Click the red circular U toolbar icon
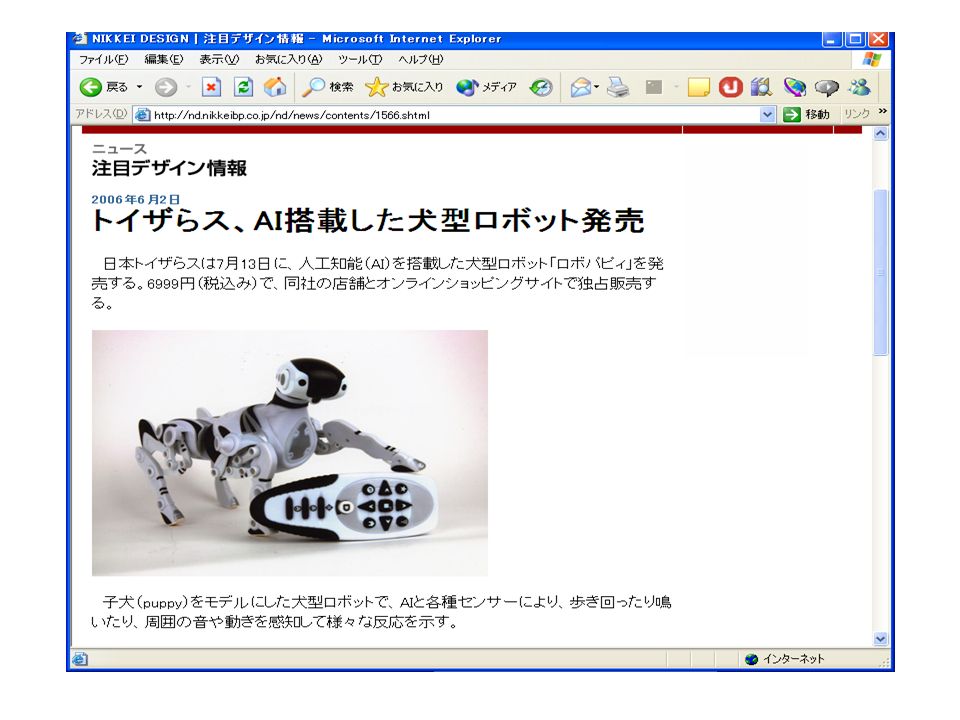The height and width of the screenshot is (720, 960). 730,87
